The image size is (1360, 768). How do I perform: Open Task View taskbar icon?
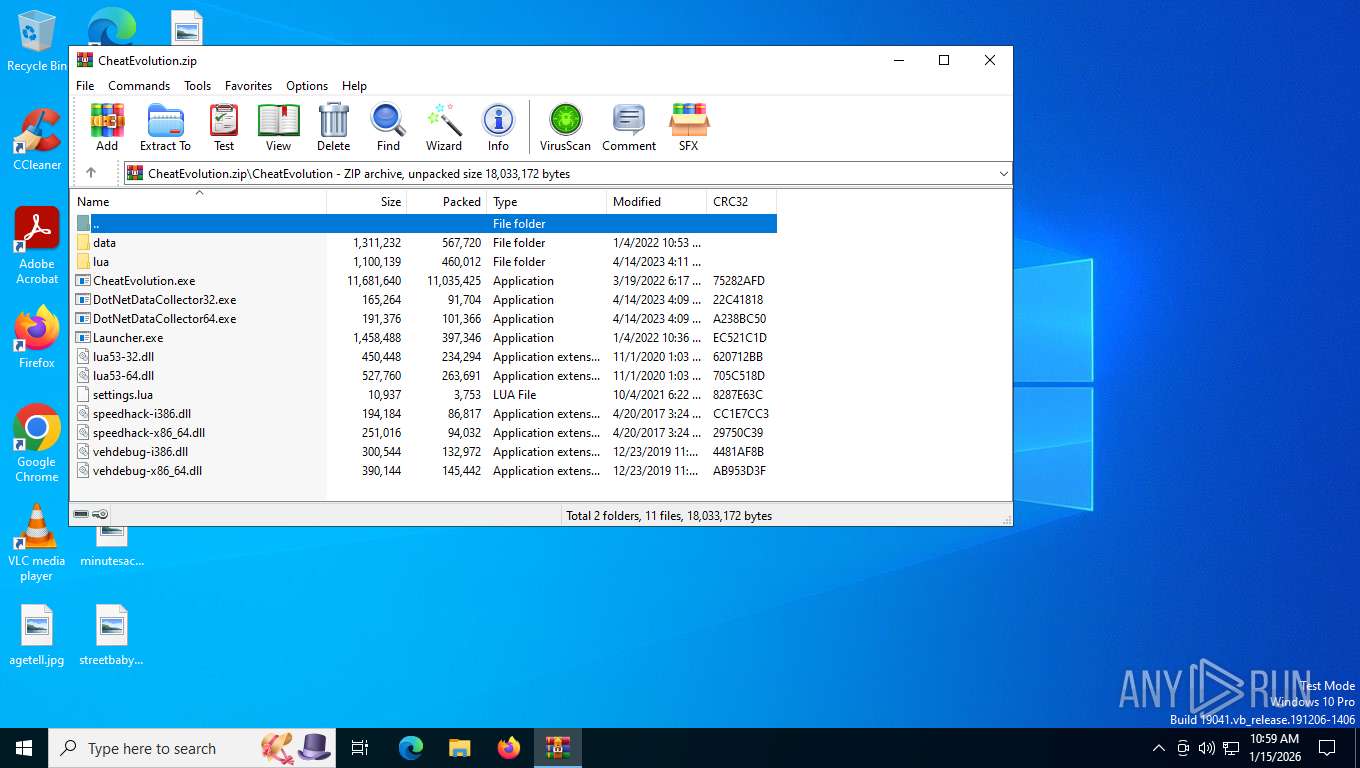[360, 748]
